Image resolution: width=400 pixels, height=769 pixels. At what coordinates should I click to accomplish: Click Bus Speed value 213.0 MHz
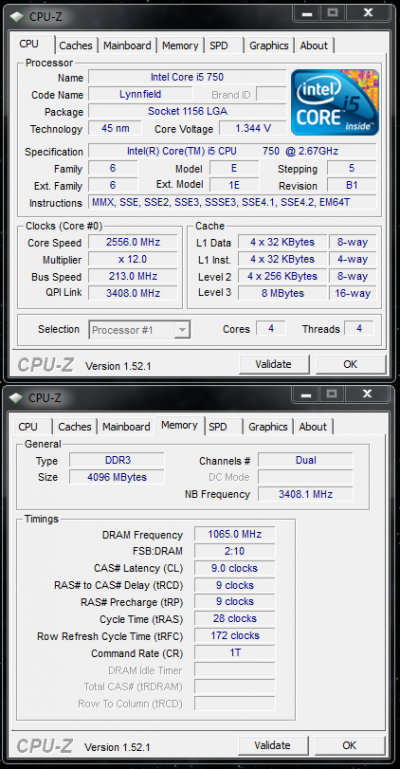pyautogui.click(x=133, y=276)
